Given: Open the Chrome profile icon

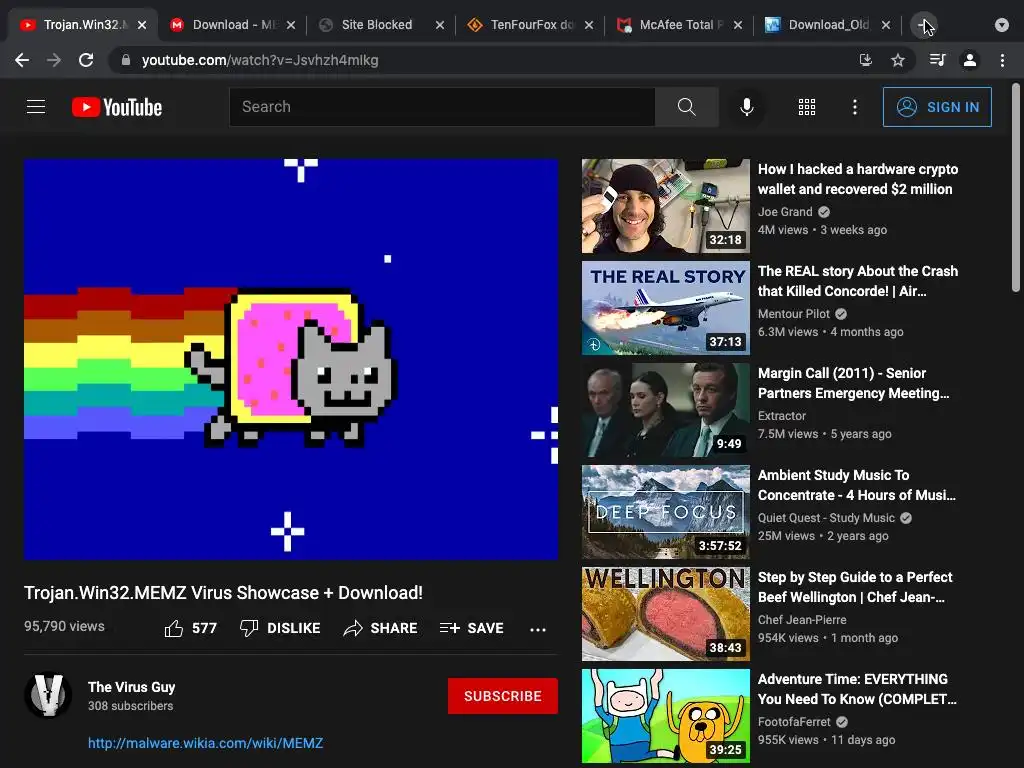Looking at the screenshot, I should coord(970,60).
